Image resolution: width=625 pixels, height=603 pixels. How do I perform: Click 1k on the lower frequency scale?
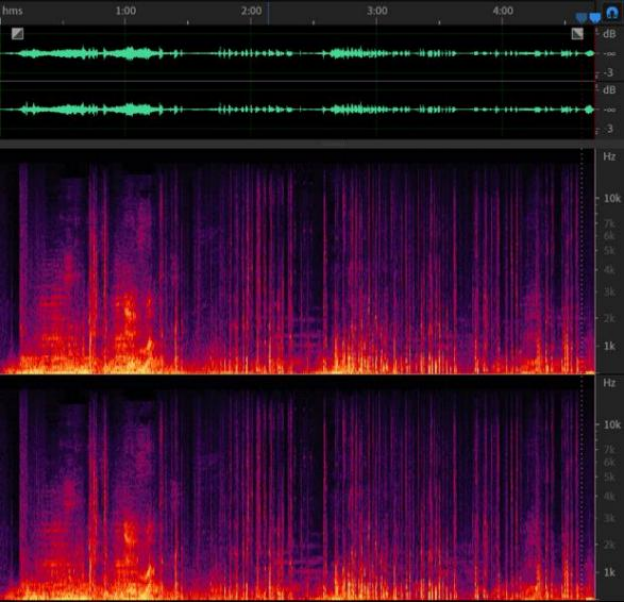coord(609,572)
